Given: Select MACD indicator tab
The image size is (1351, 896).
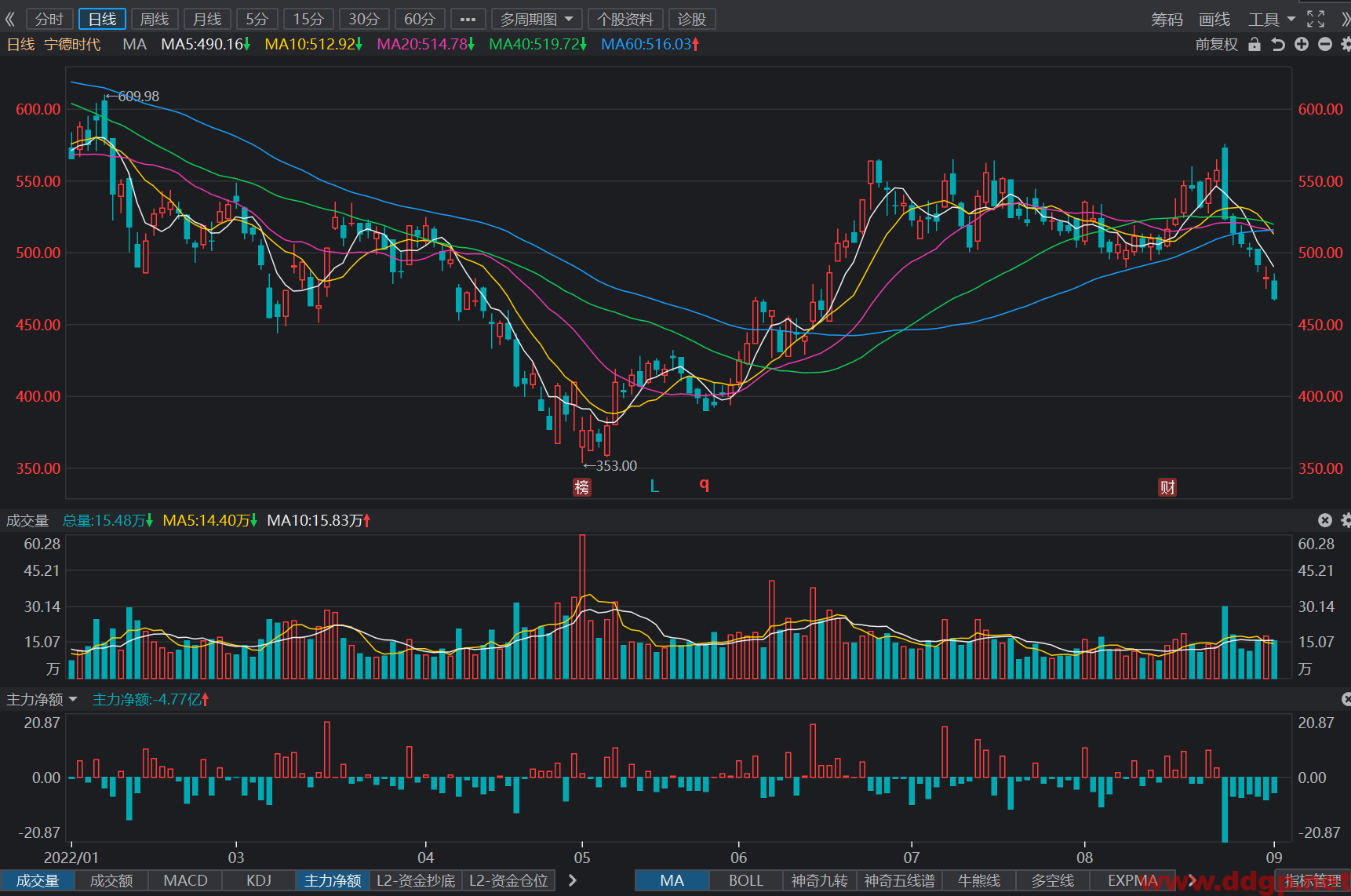Looking at the screenshot, I should 185,880.
